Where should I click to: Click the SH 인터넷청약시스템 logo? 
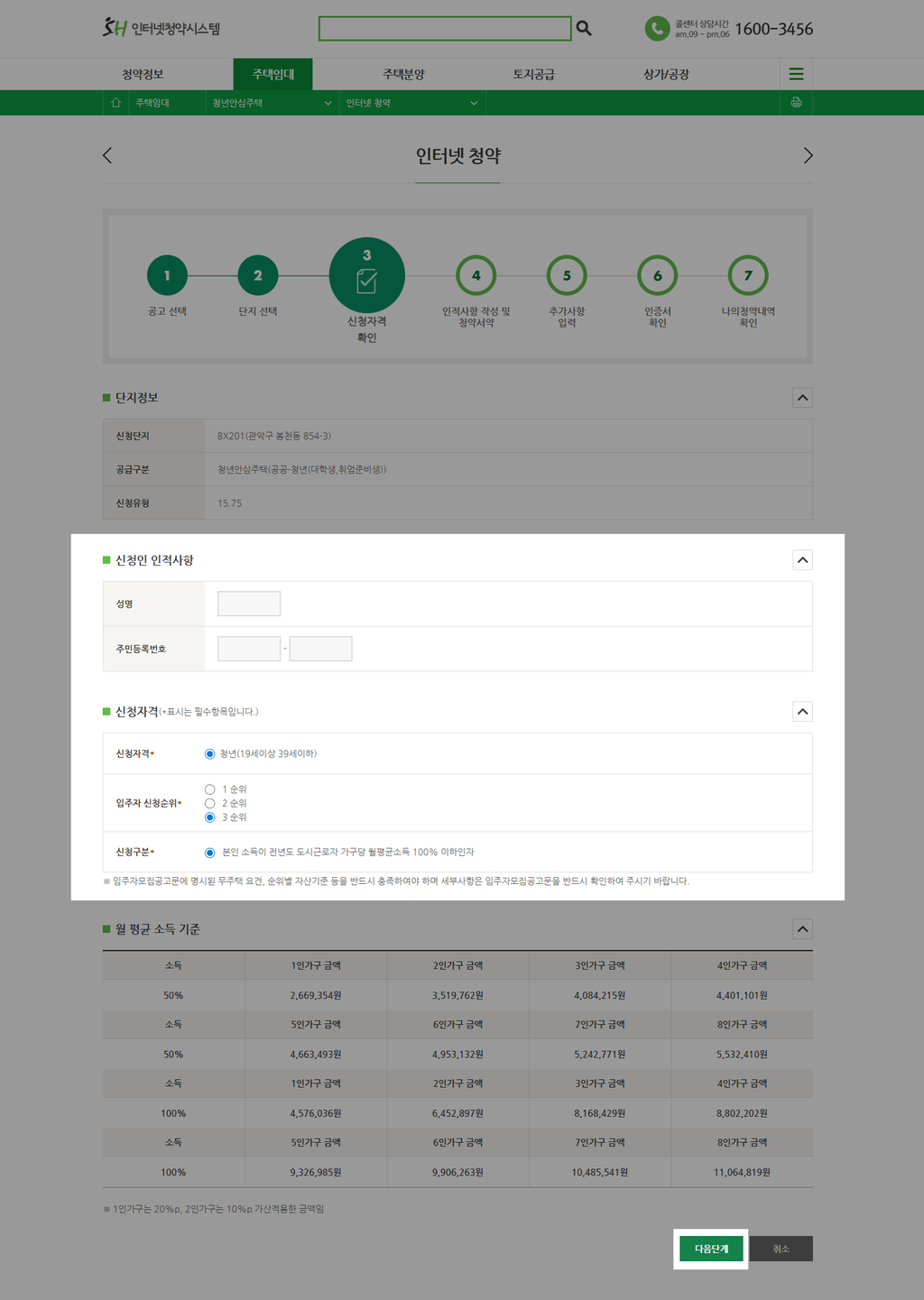point(162,28)
